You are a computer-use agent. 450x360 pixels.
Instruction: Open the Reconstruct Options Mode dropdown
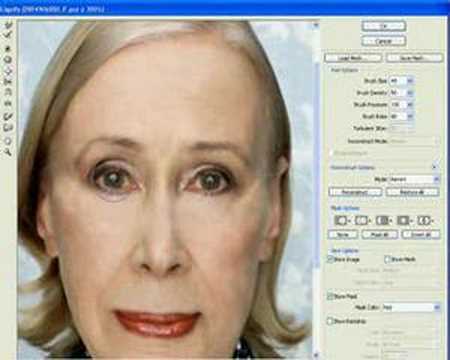414,179
